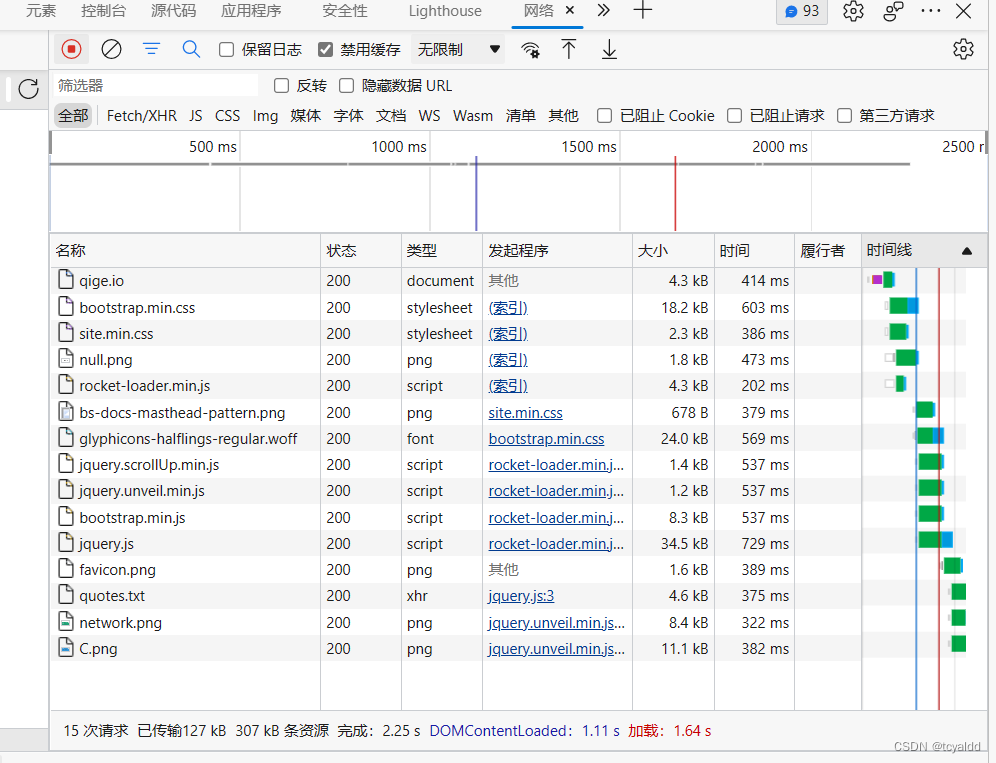Filter by JS requests
The height and width of the screenshot is (763, 996).
196,116
